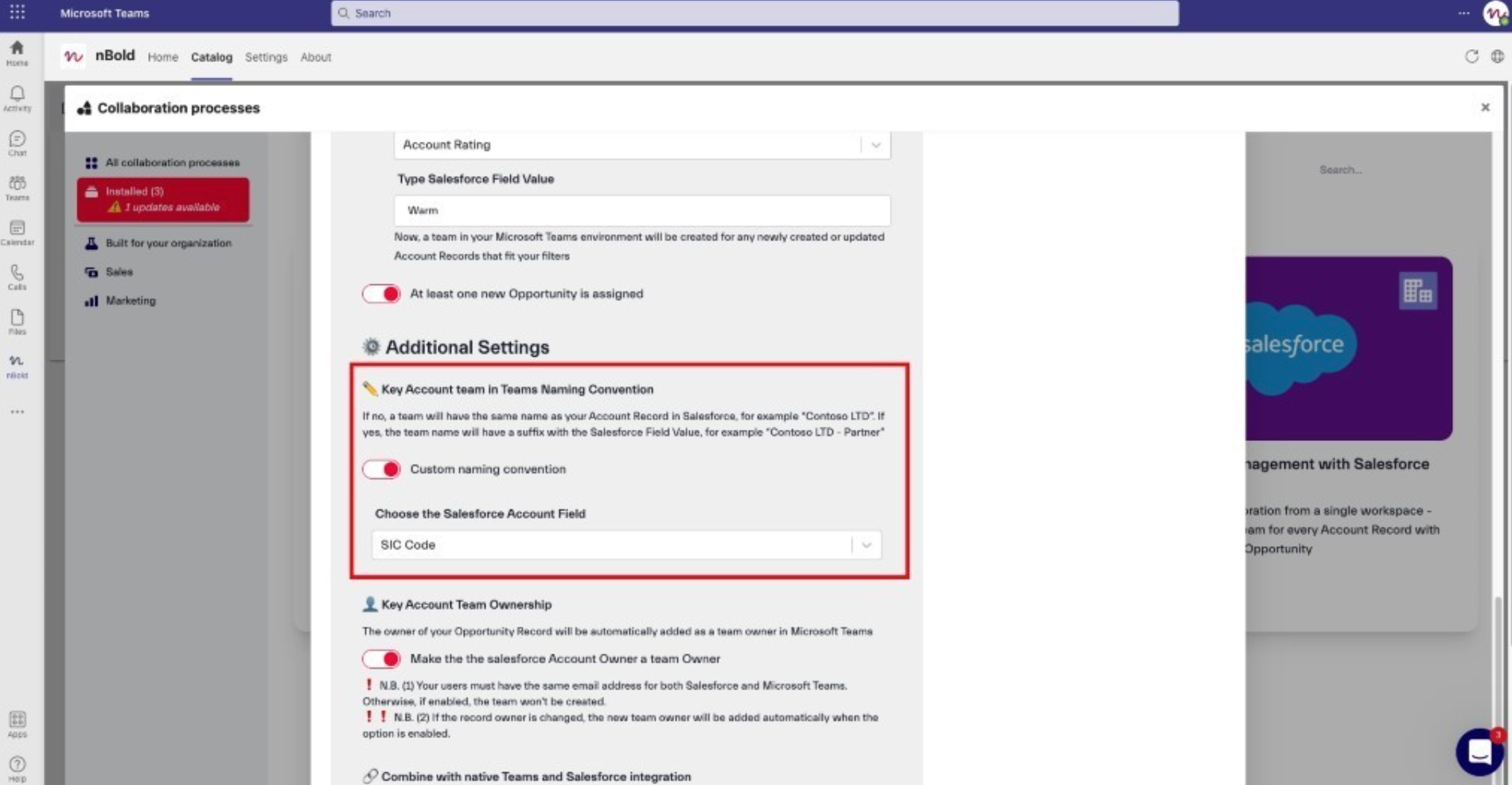Click the refresh icon in nBold header
1512x785 pixels.
click(1471, 57)
